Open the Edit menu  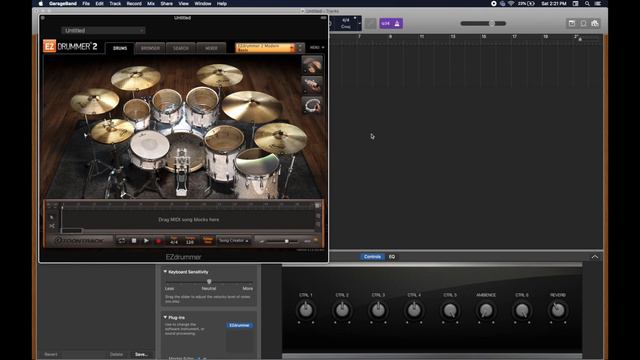point(100,3)
